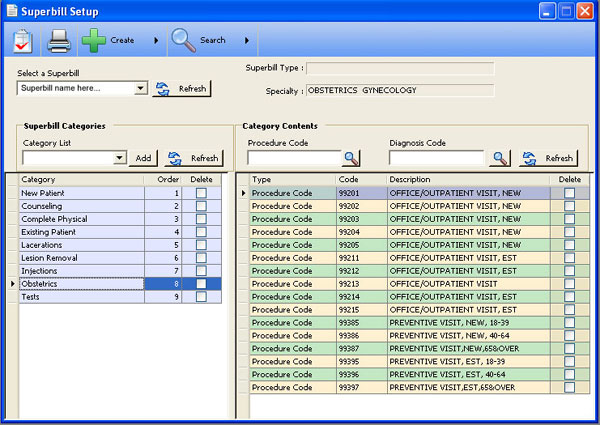Tick Delete checkbox for Tests category
Viewport: 600px width, 425px height.
point(201,297)
